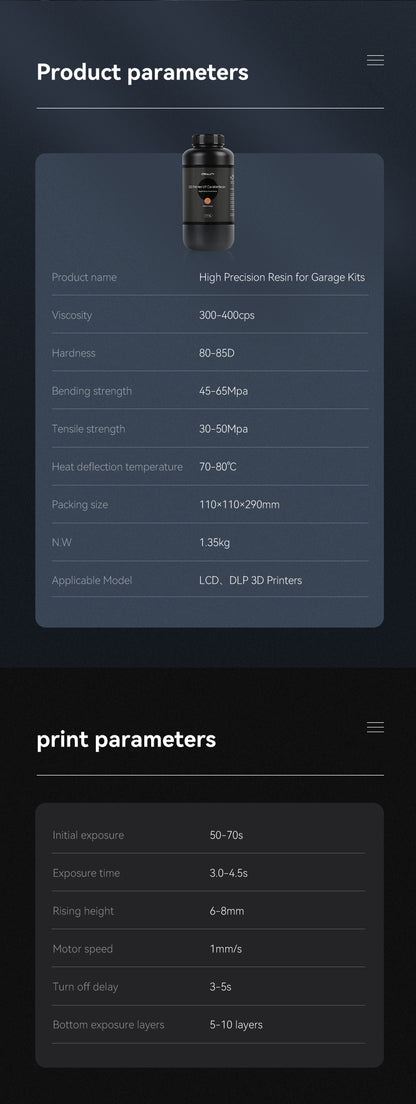Click Bending strength value 45-65Mpa
This screenshot has height=1104, width=416.
[223, 391]
